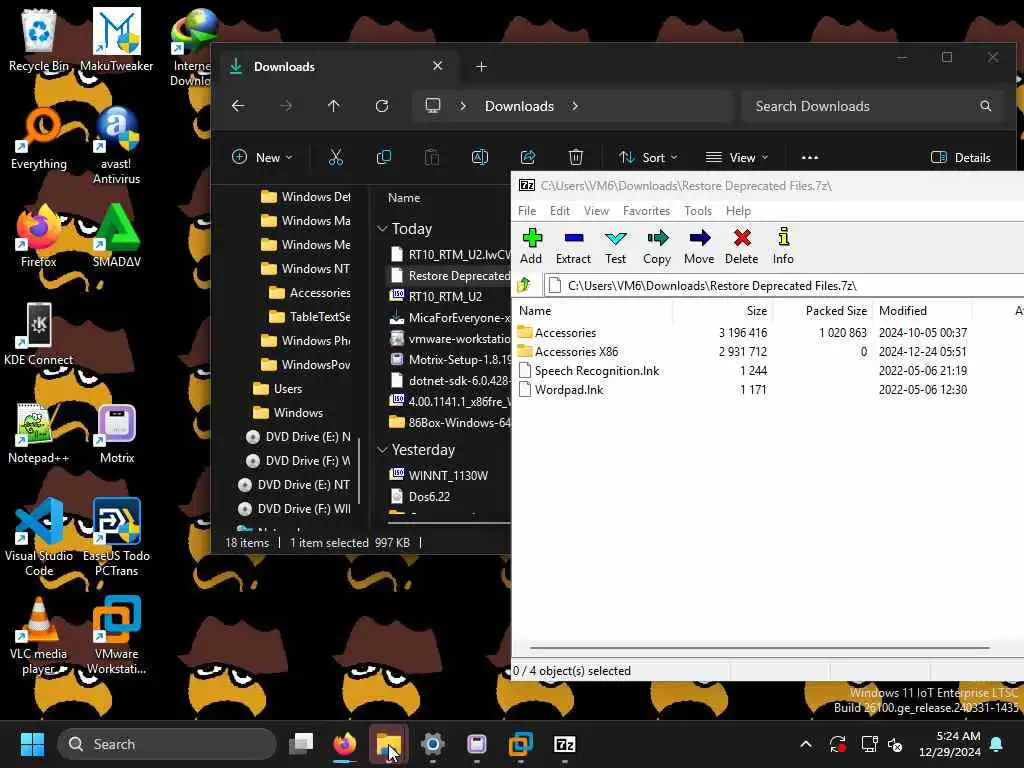Click the Copy icon in 7-Zip toolbar
Image resolution: width=1024 pixels, height=768 pixels.
[x=657, y=246]
